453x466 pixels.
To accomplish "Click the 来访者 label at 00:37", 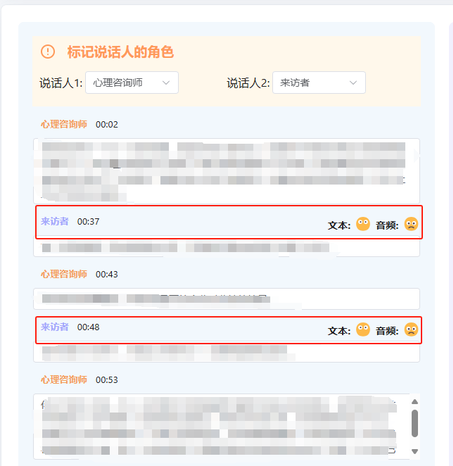I will 55,221.
